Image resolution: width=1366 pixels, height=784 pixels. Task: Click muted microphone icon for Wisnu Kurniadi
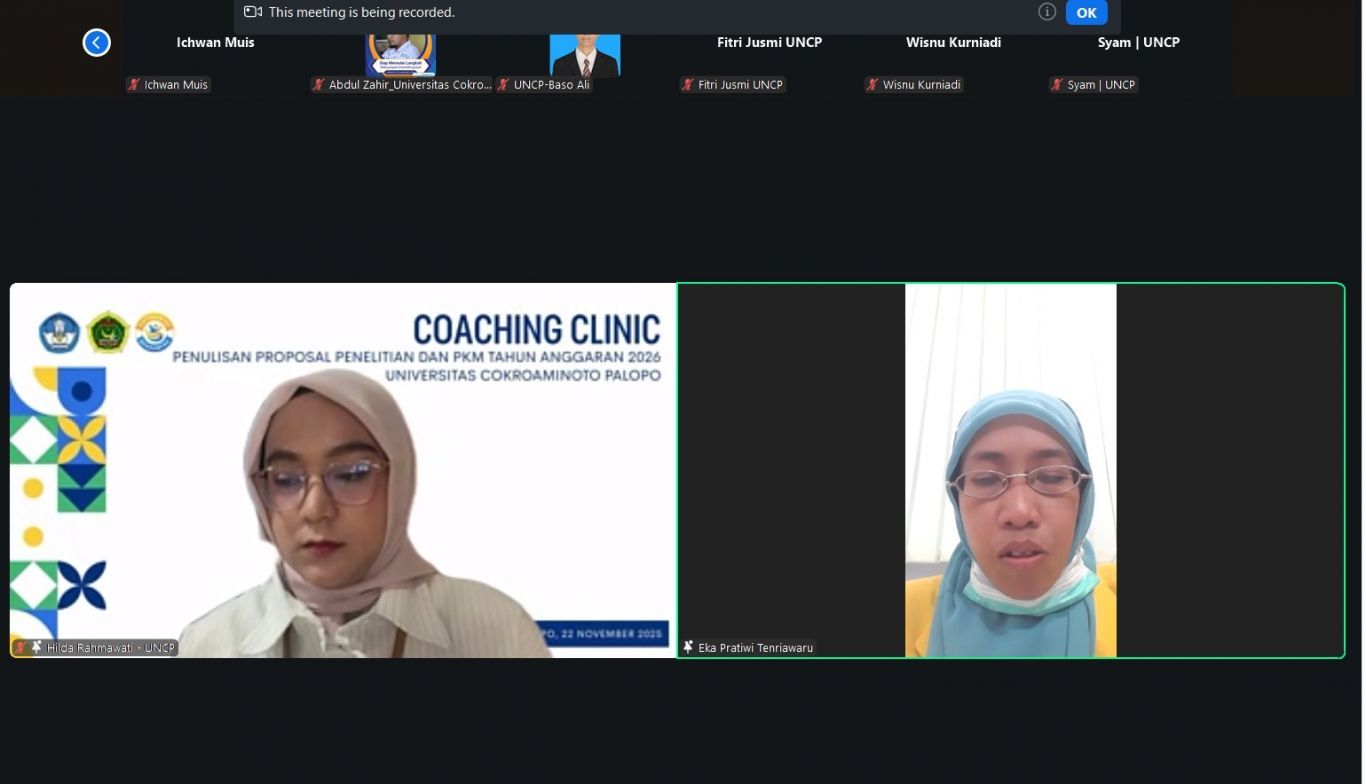point(873,85)
